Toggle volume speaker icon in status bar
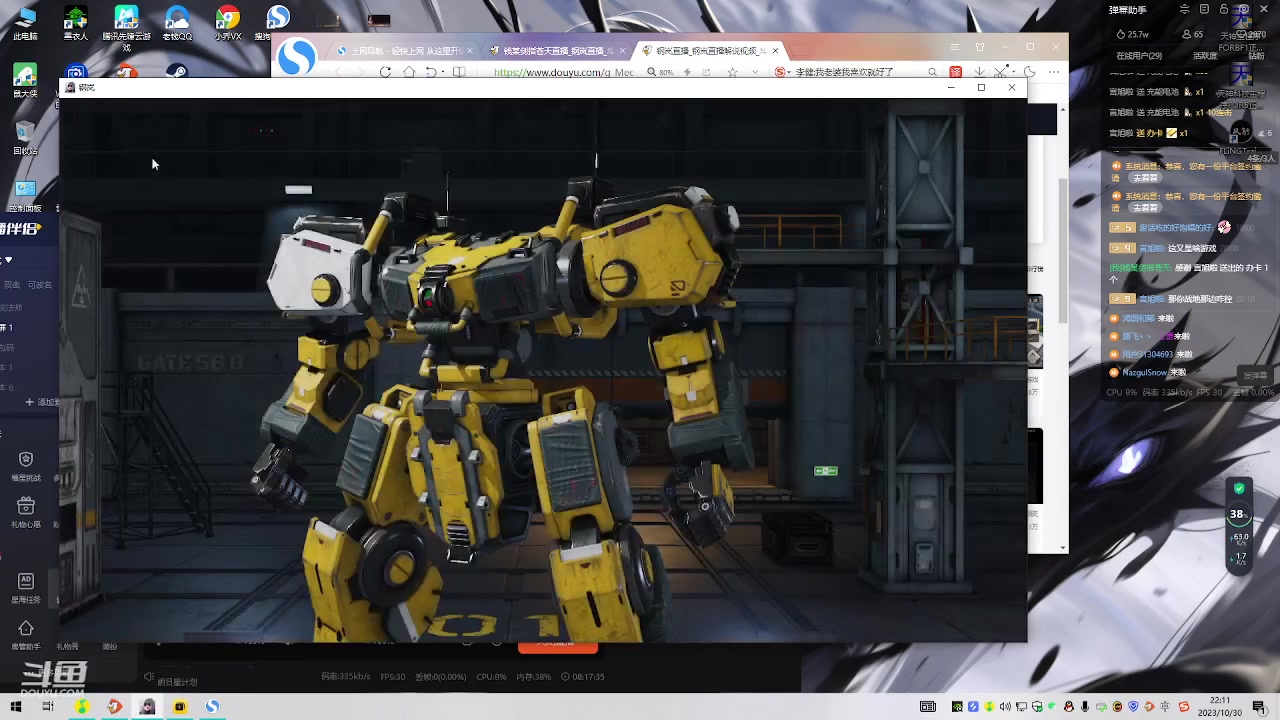Screen dimensions: 1280x720 (149, 677)
